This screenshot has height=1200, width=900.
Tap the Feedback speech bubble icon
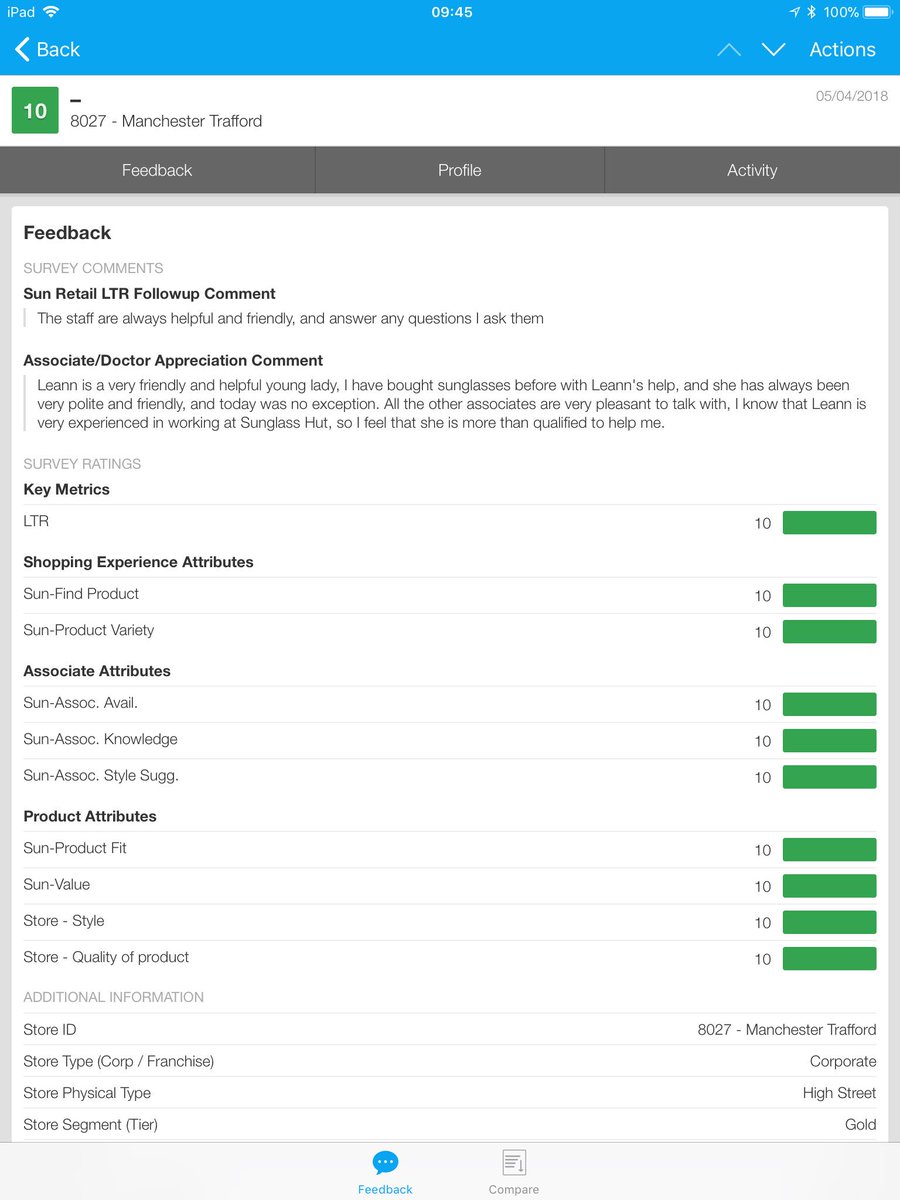(385, 1163)
